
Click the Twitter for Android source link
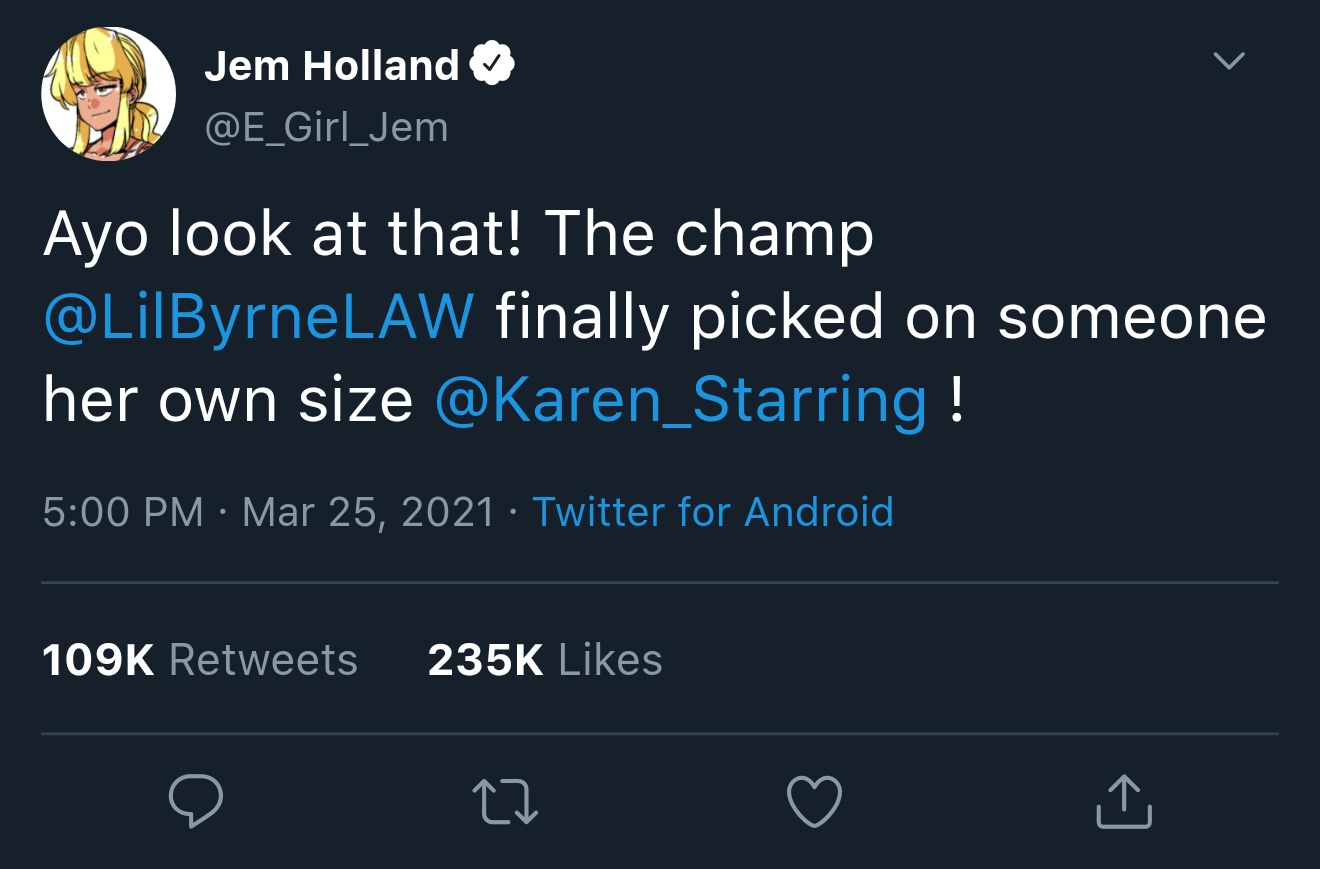click(712, 512)
